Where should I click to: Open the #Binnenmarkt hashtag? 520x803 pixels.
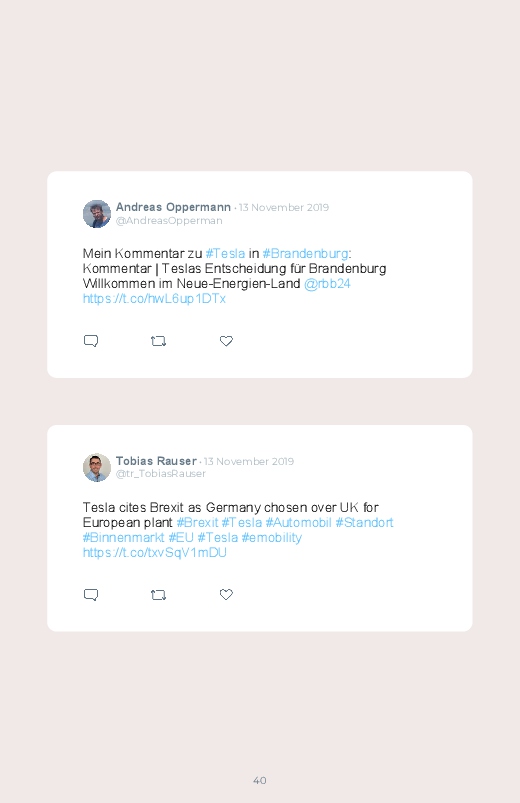tap(123, 537)
